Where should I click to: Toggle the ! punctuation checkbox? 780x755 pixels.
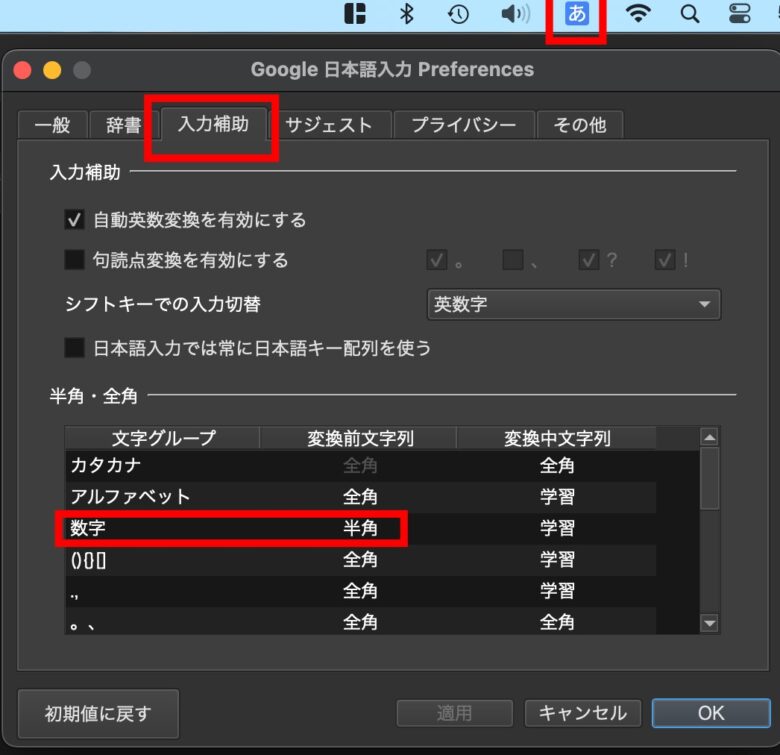665,260
